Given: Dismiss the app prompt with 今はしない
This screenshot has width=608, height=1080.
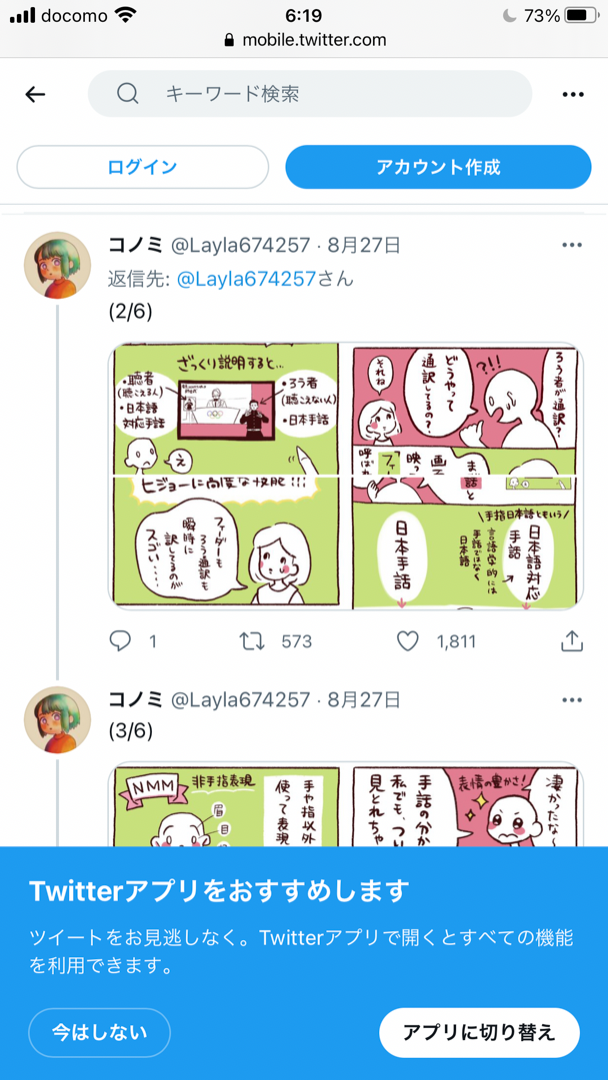Looking at the screenshot, I should pos(99,1032).
